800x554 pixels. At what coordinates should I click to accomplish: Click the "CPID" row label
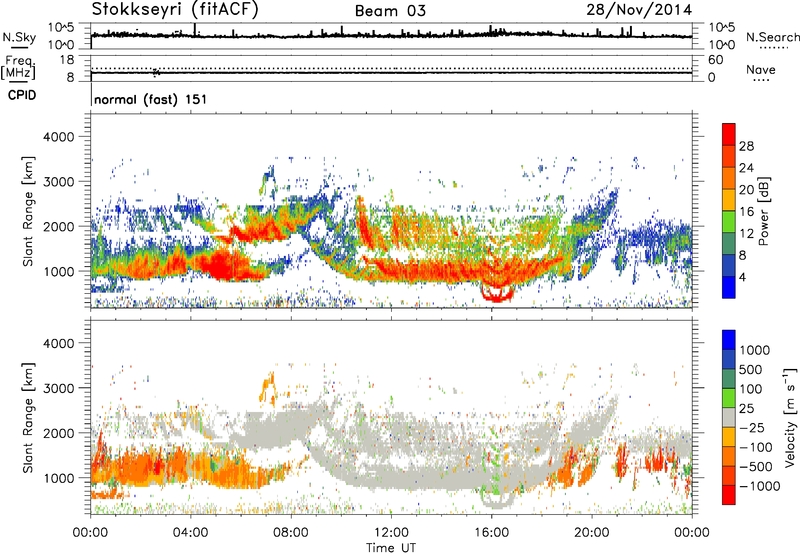click(22, 95)
